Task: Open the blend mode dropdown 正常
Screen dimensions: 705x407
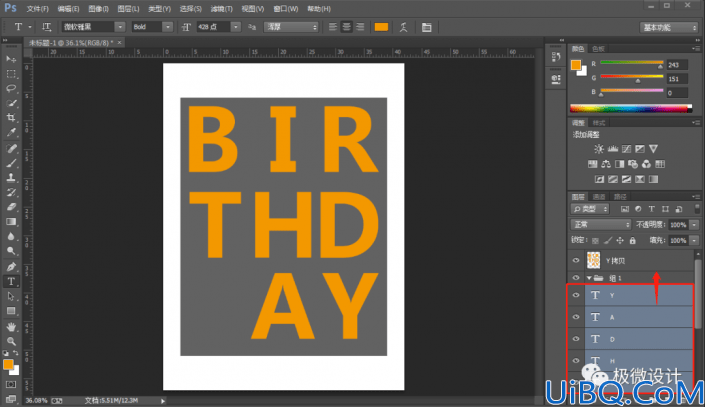Action: pos(601,224)
